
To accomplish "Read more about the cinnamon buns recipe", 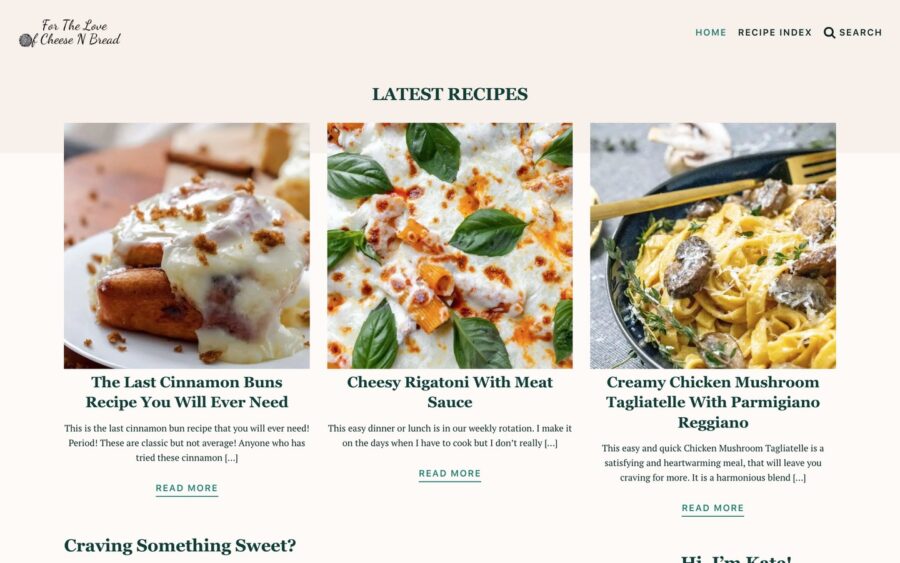I will [187, 488].
